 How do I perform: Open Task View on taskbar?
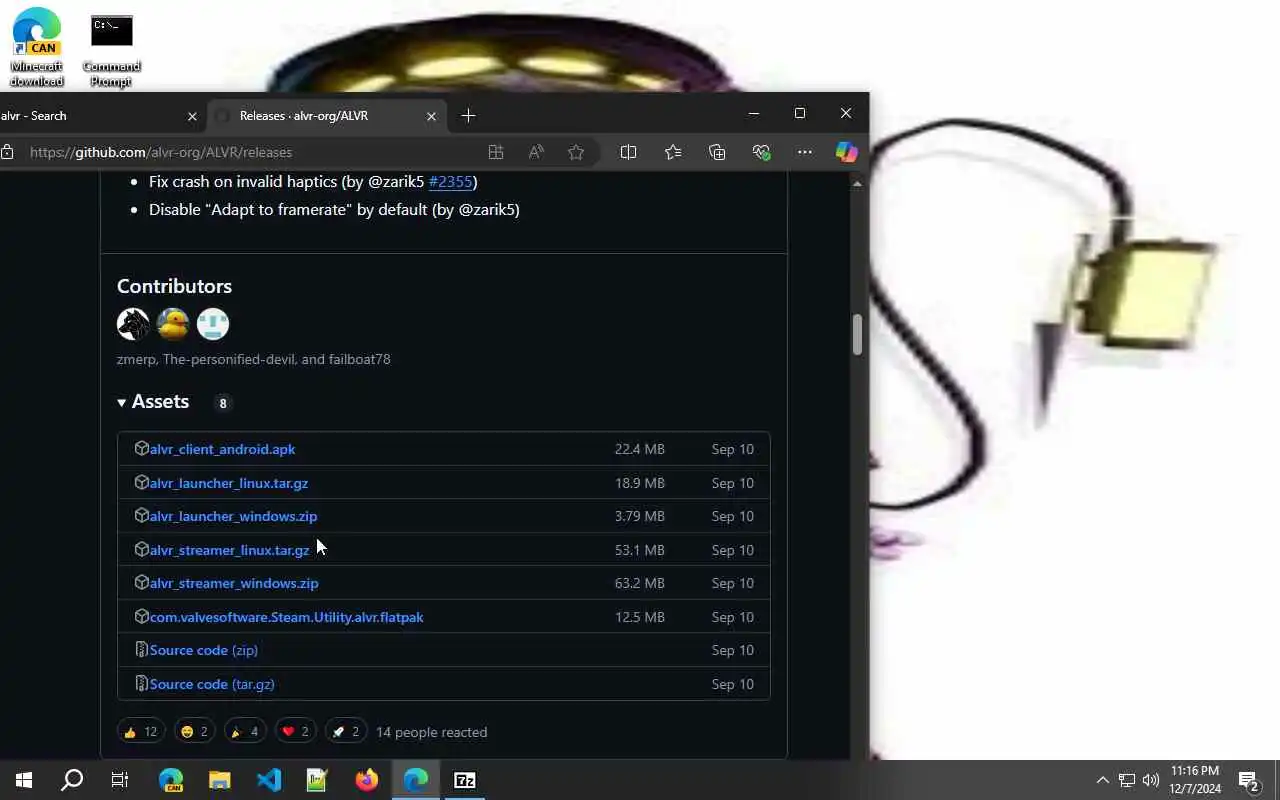tap(120, 780)
